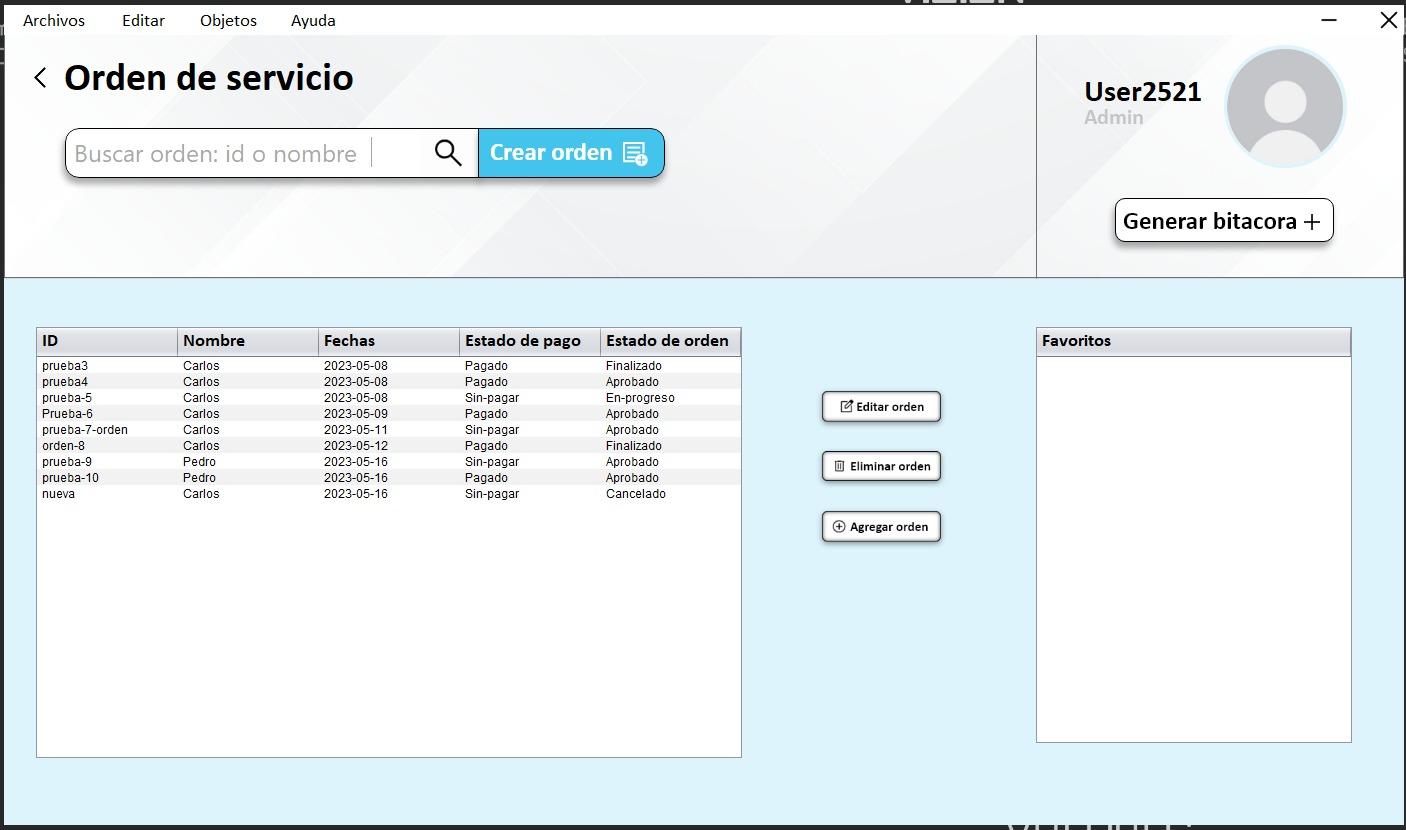Click the Favoritos list header
Viewport: 1406px width, 830px height.
point(1194,341)
